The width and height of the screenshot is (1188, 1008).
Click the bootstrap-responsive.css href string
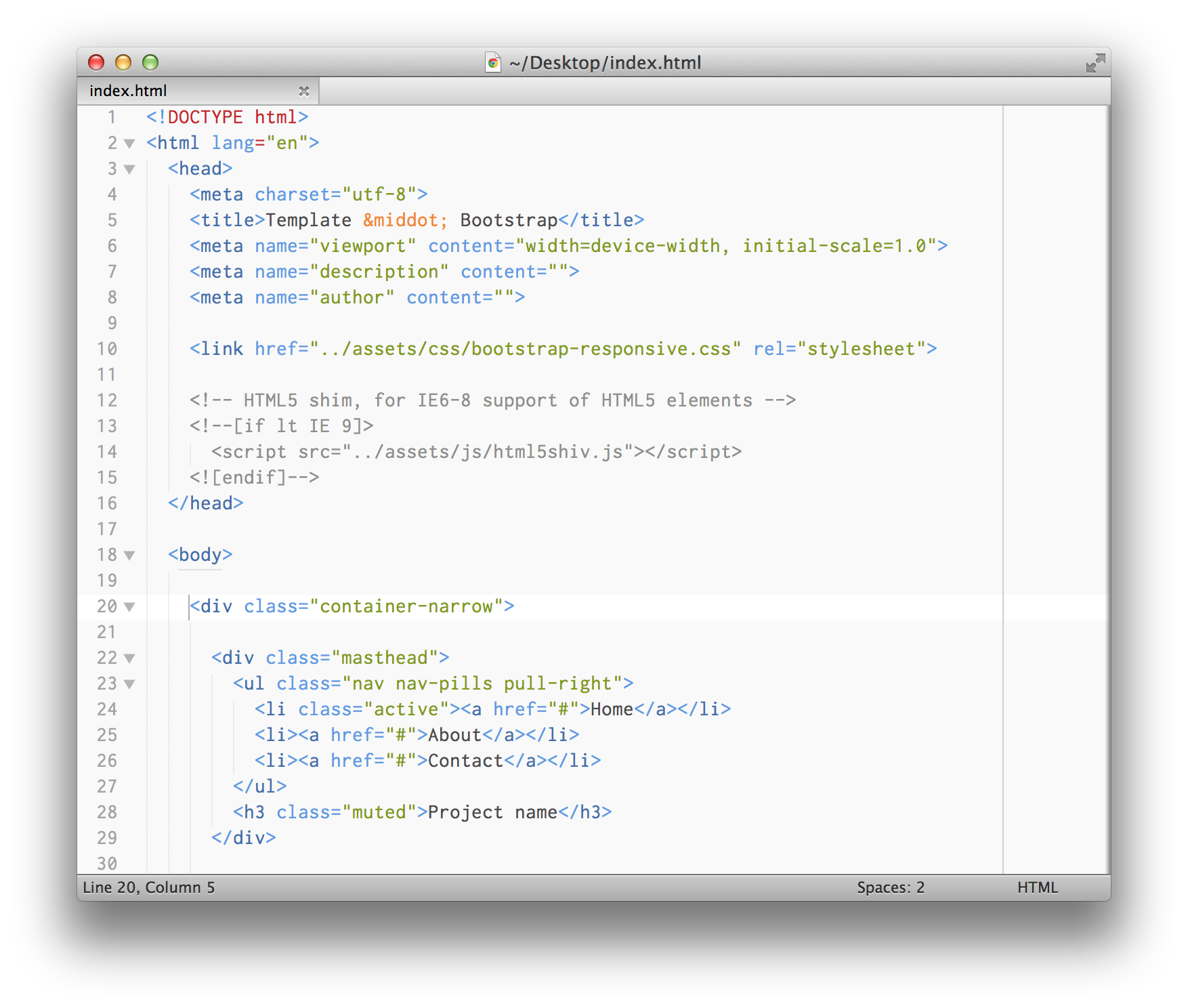tap(525, 349)
